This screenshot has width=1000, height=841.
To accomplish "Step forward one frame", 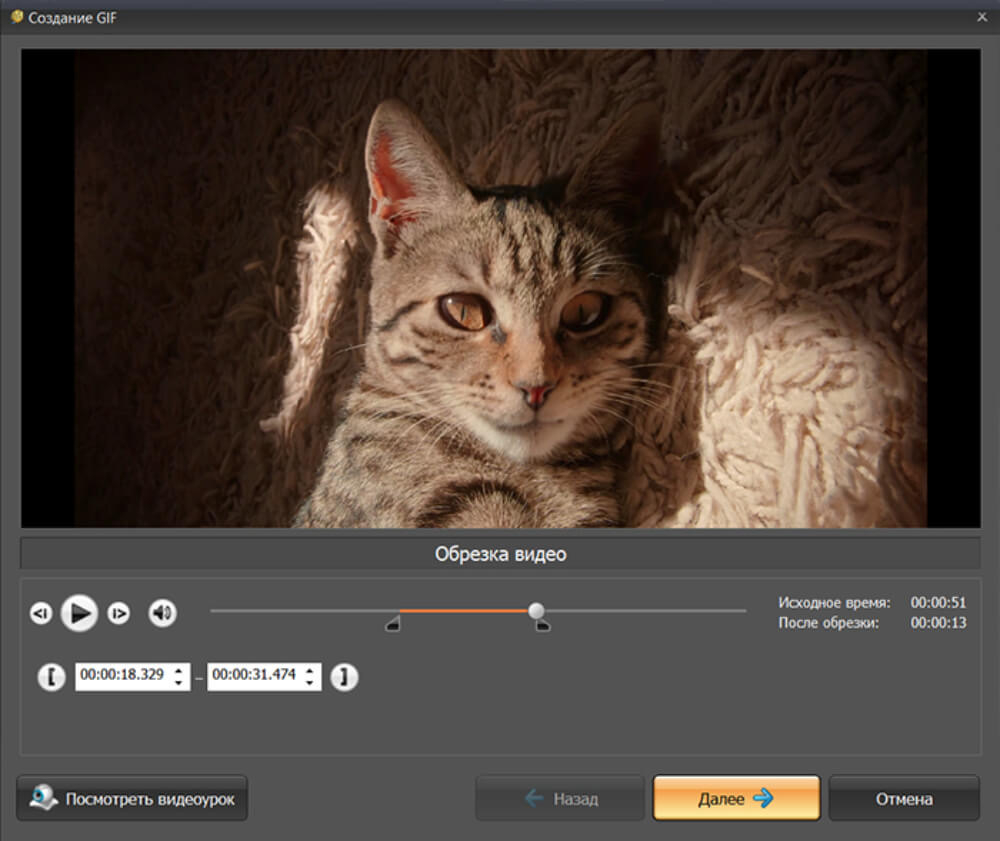I will pyautogui.click(x=119, y=613).
